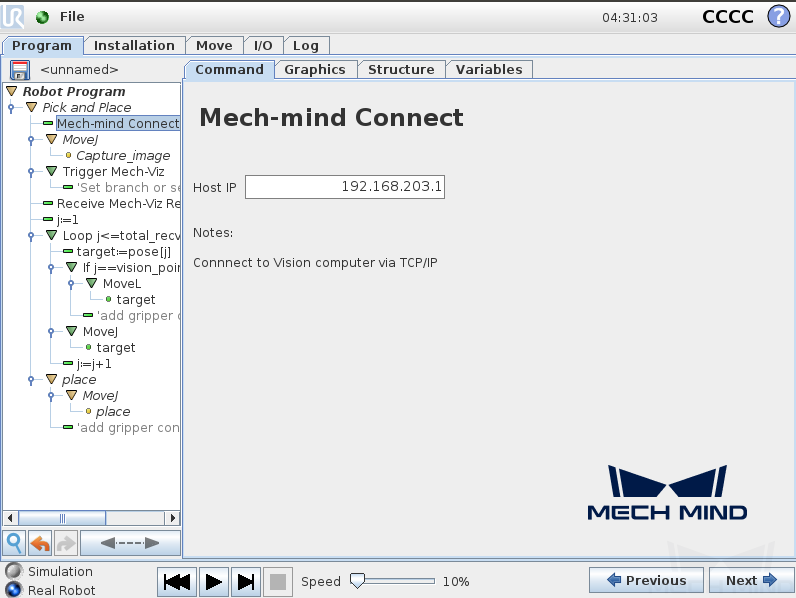This screenshot has width=796, height=598.
Task: Select the j:=j+1 assignment node
Action: pos(93,363)
